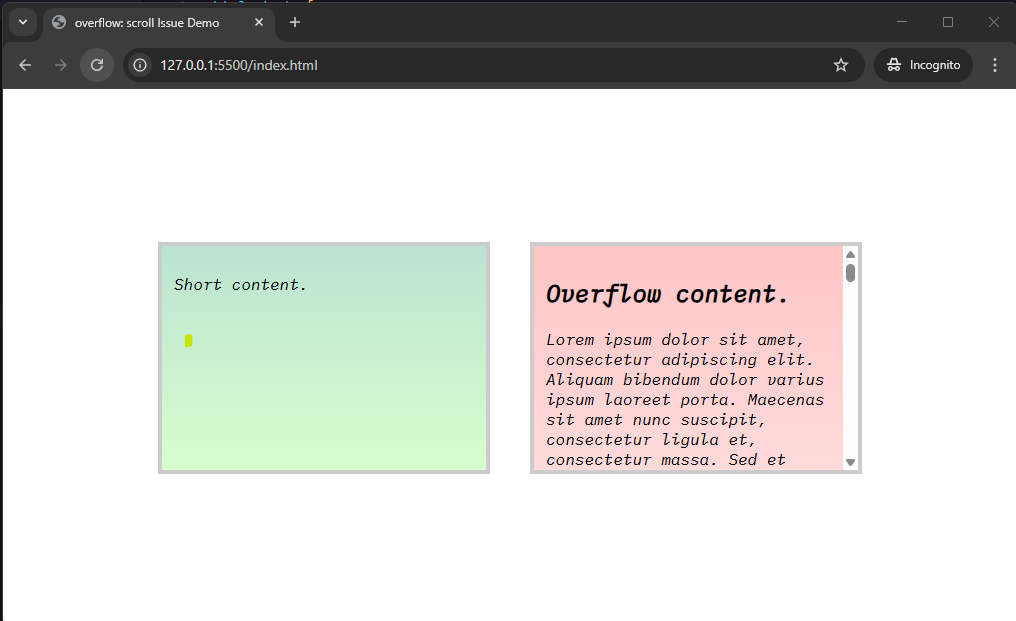The width and height of the screenshot is (1016, 621).
Task: Bookmark this page with the star icon
Action: [x=840, y=65]
